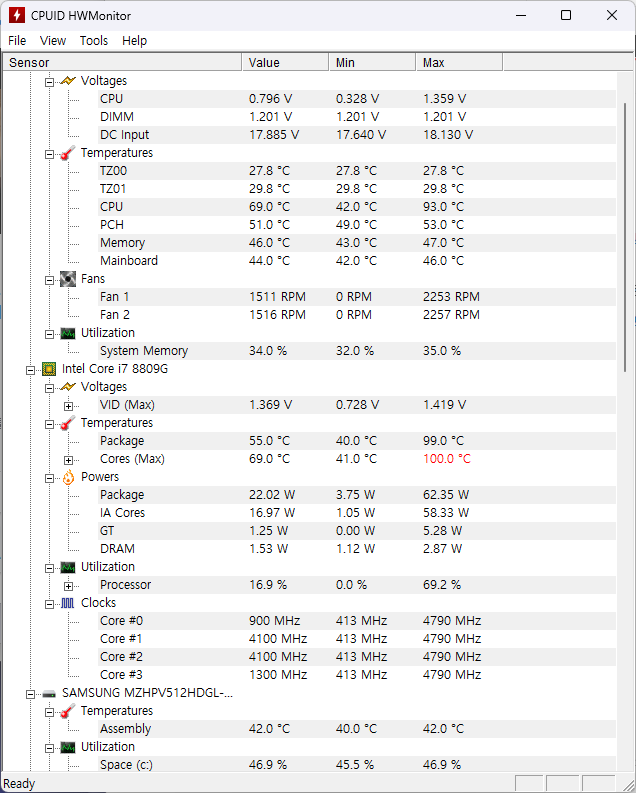Click the 93.0 °C CPU max temperature
This screenshot has height=793, width=636.
[443, 206]
